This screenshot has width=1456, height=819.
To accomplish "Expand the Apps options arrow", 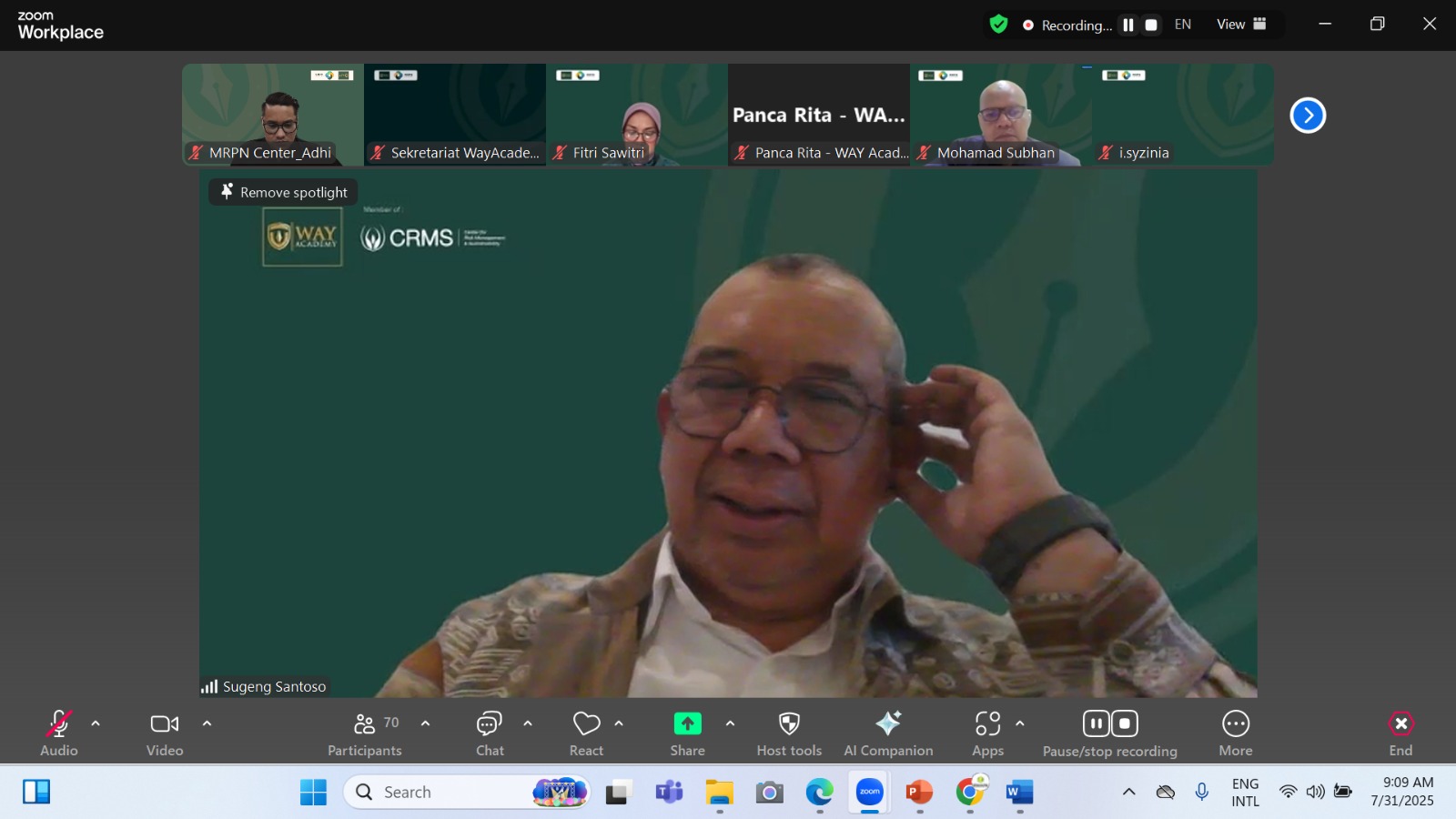I will (x=1020, y=723).
